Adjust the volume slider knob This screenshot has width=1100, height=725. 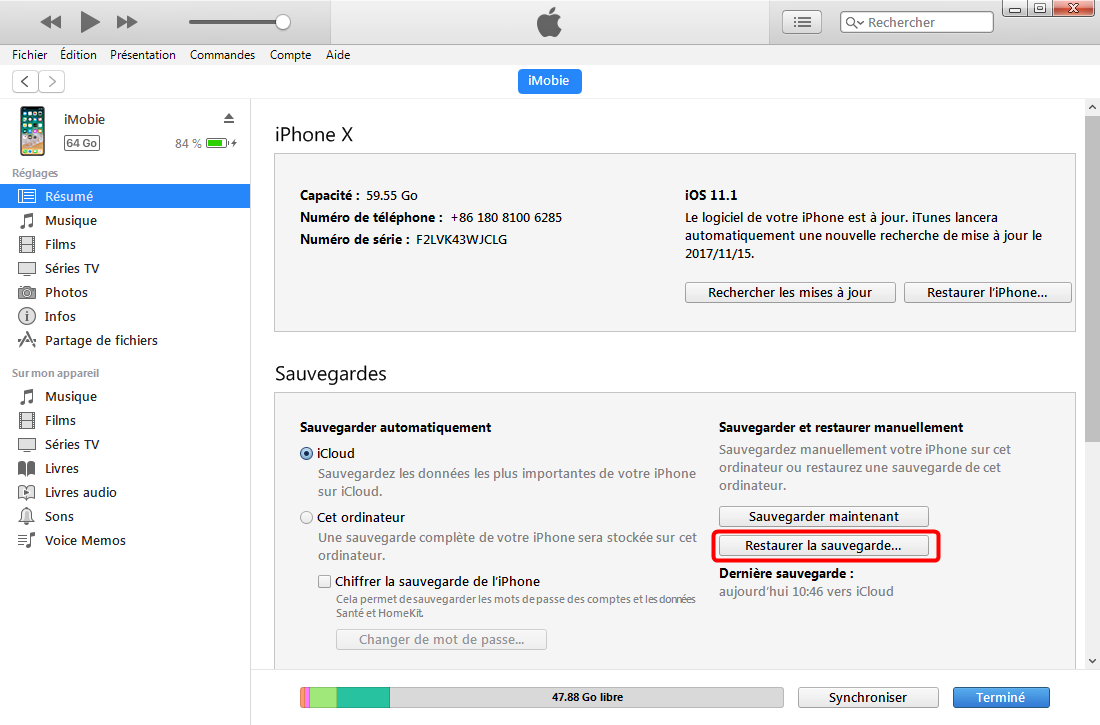pos(283,22)
